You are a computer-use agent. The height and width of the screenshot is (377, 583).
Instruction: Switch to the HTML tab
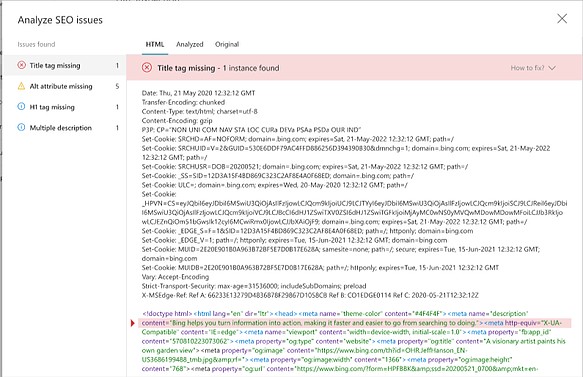pos(155,44)
